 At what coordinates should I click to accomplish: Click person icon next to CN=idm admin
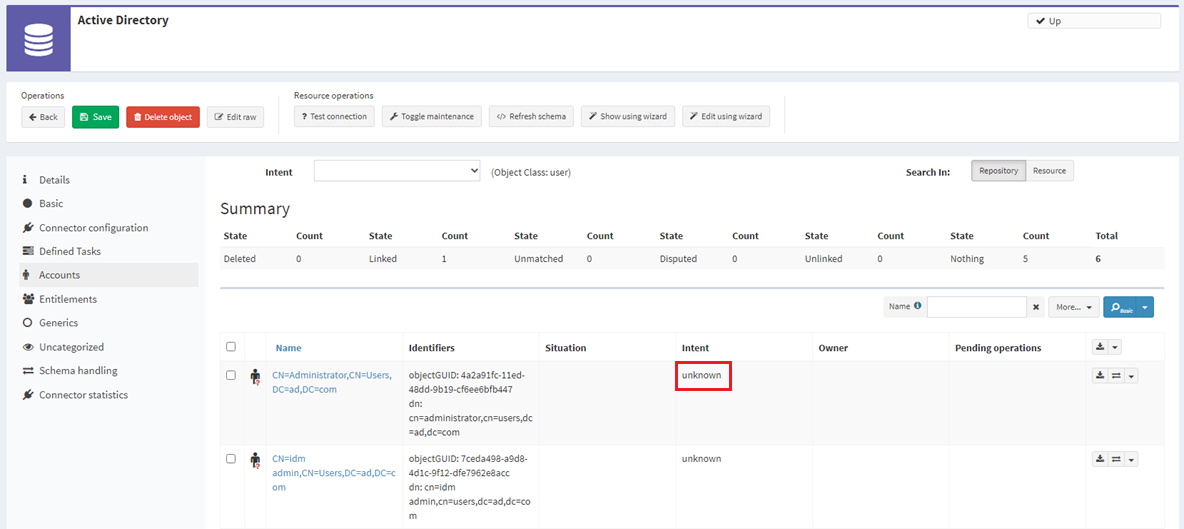(x=255, y=460)
